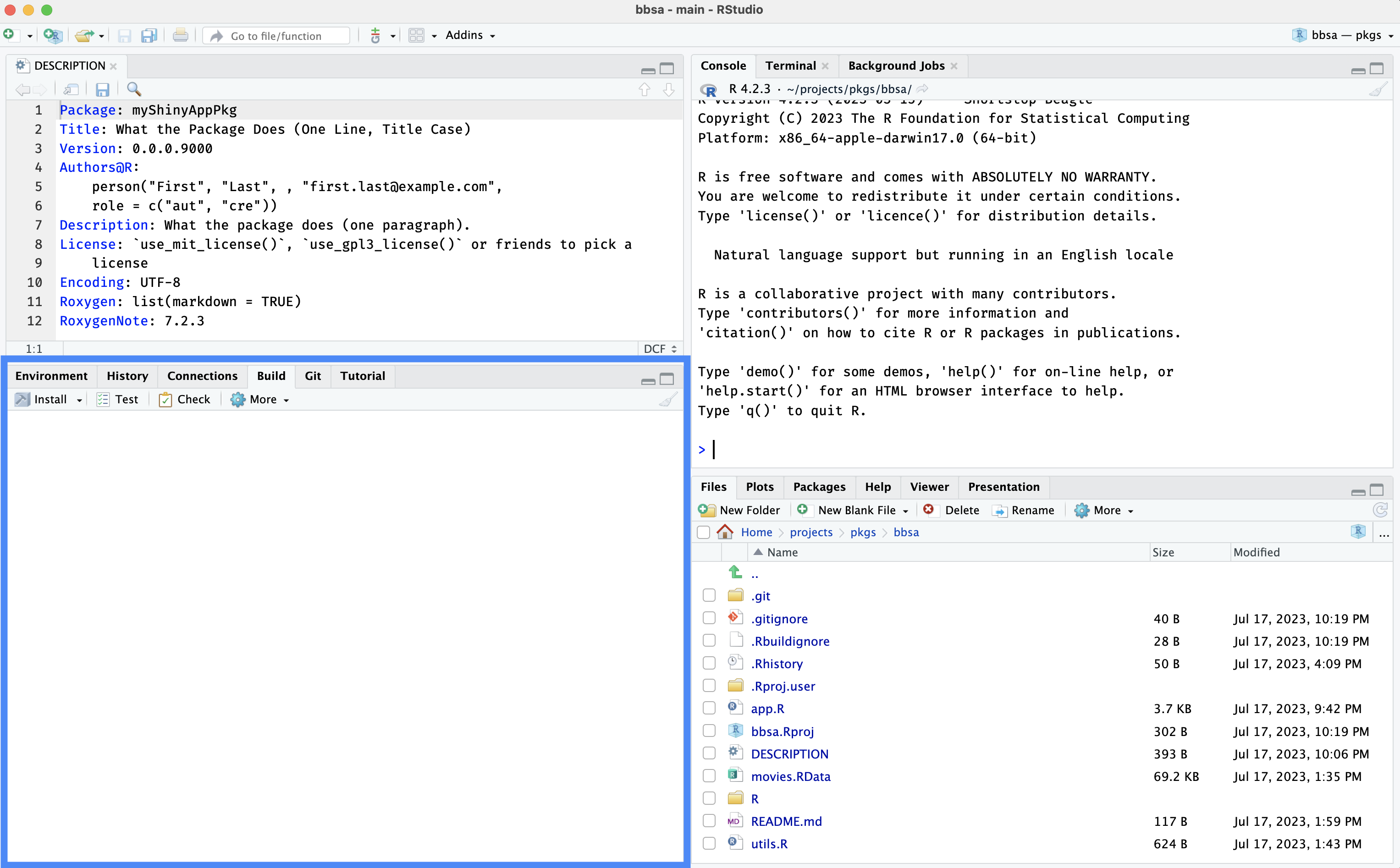The image size is (1400, 868).
Task: Open the pkgs breadcrumb link
Action: (863, 532)
